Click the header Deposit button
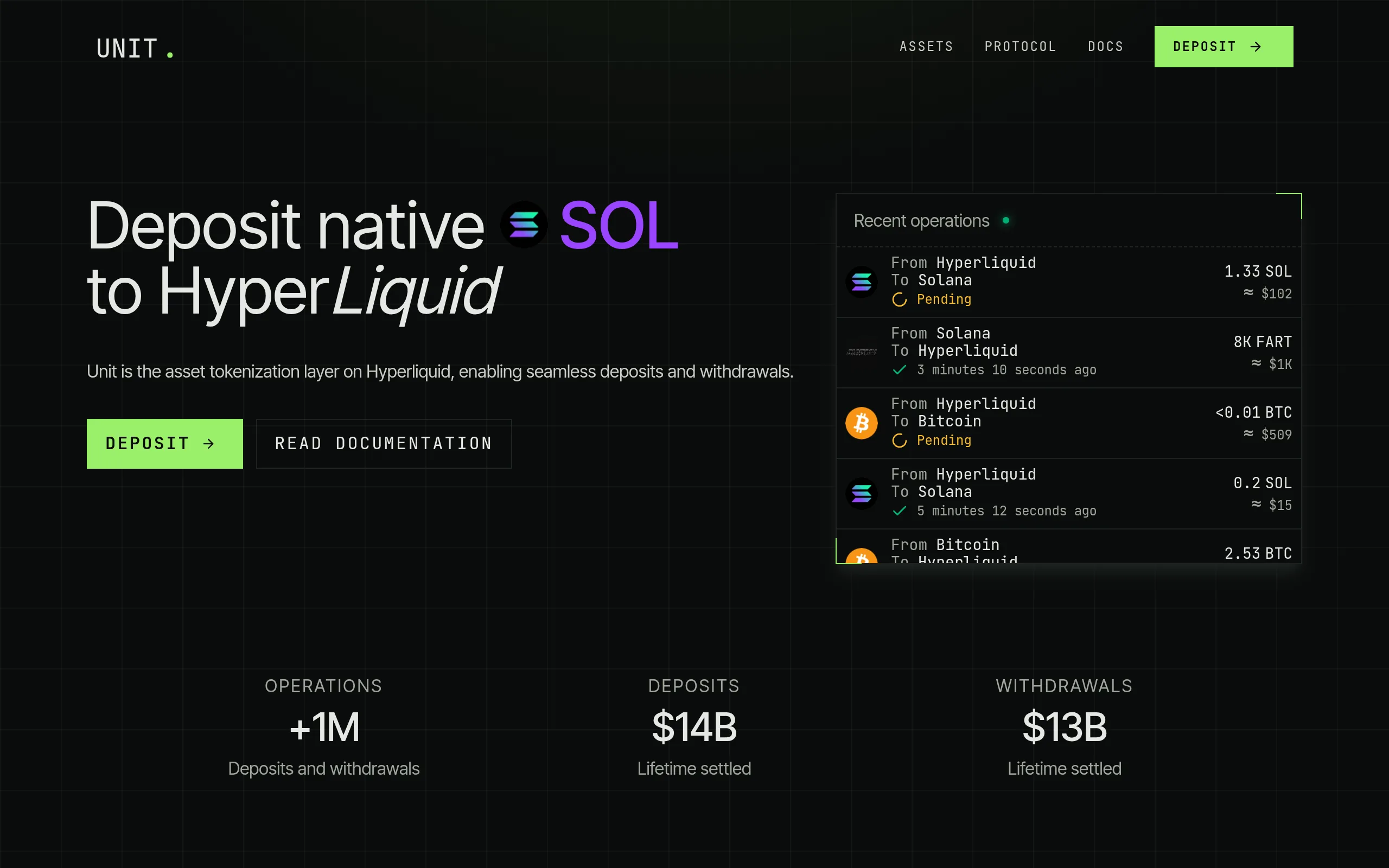1389x868 pixels. point(1224,47)
